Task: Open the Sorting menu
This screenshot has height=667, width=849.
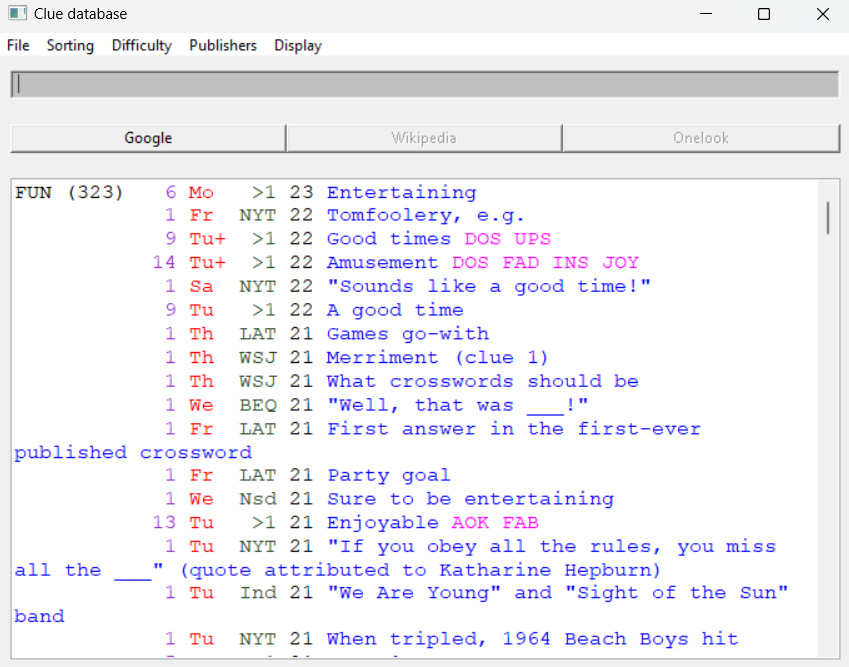Action: point(70,45)
